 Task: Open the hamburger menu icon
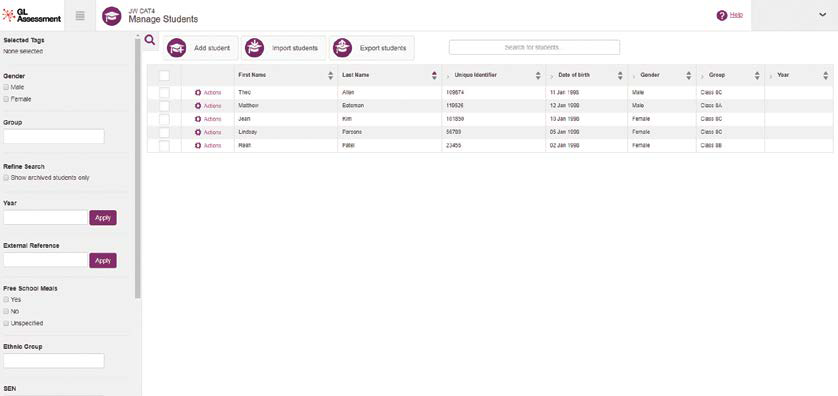(80, 15)
